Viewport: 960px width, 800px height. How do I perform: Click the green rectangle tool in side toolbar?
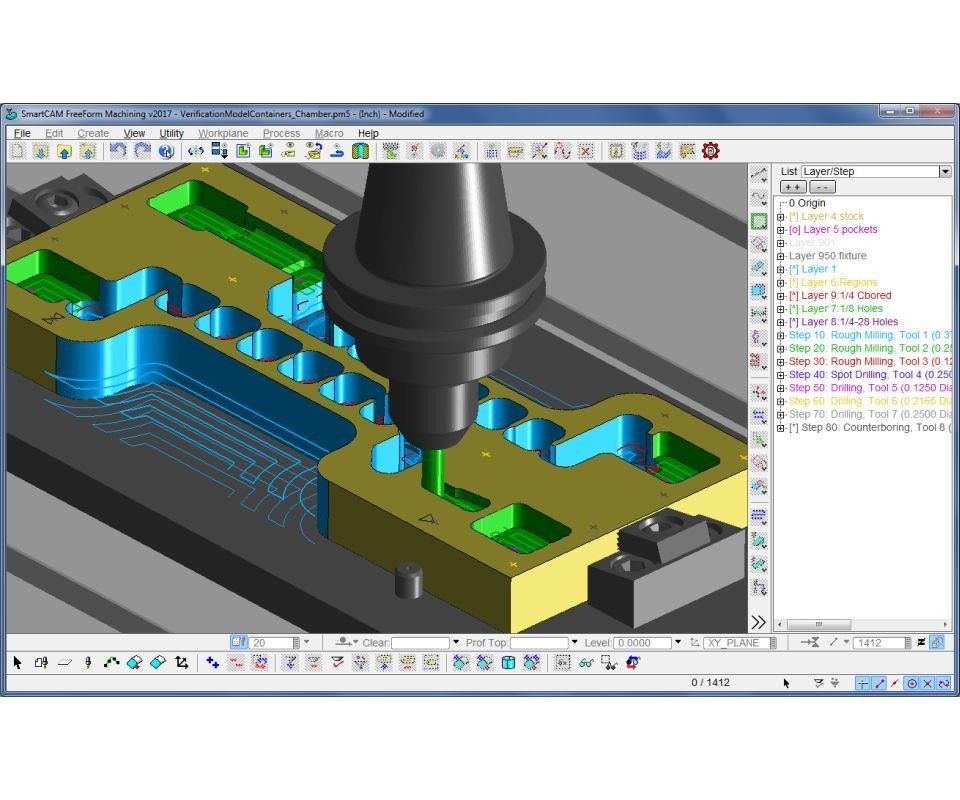[x=759, y=222]
